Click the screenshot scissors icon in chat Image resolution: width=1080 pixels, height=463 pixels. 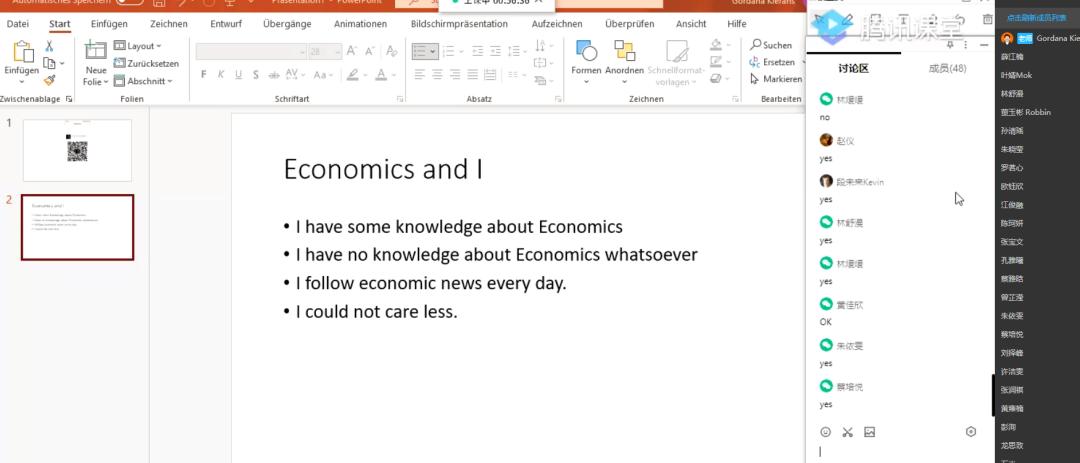[847, 432]
